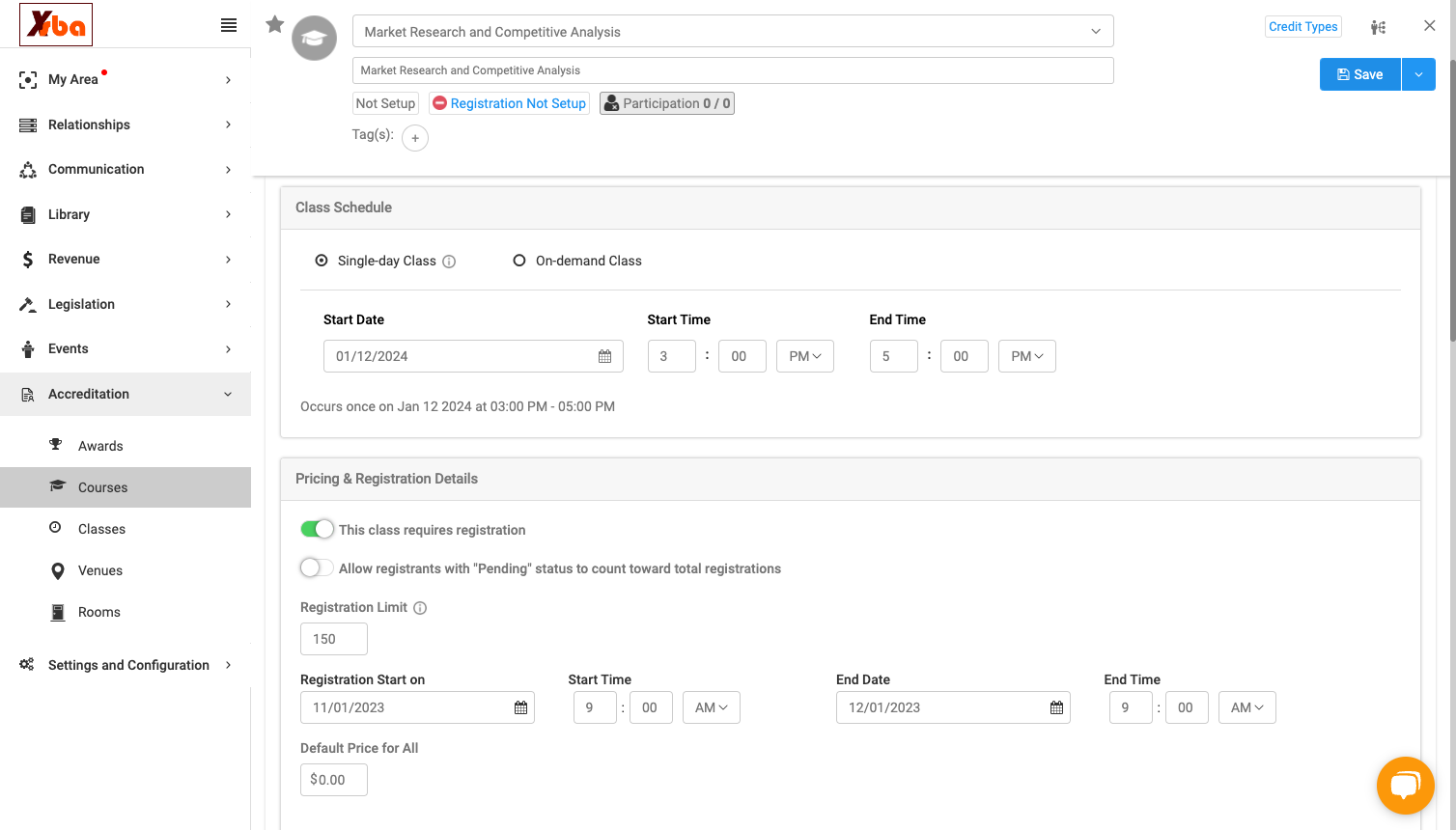Open the Start Date calendar picker icon
This screenshot has height=830, width=1456.
coord(604,356)
